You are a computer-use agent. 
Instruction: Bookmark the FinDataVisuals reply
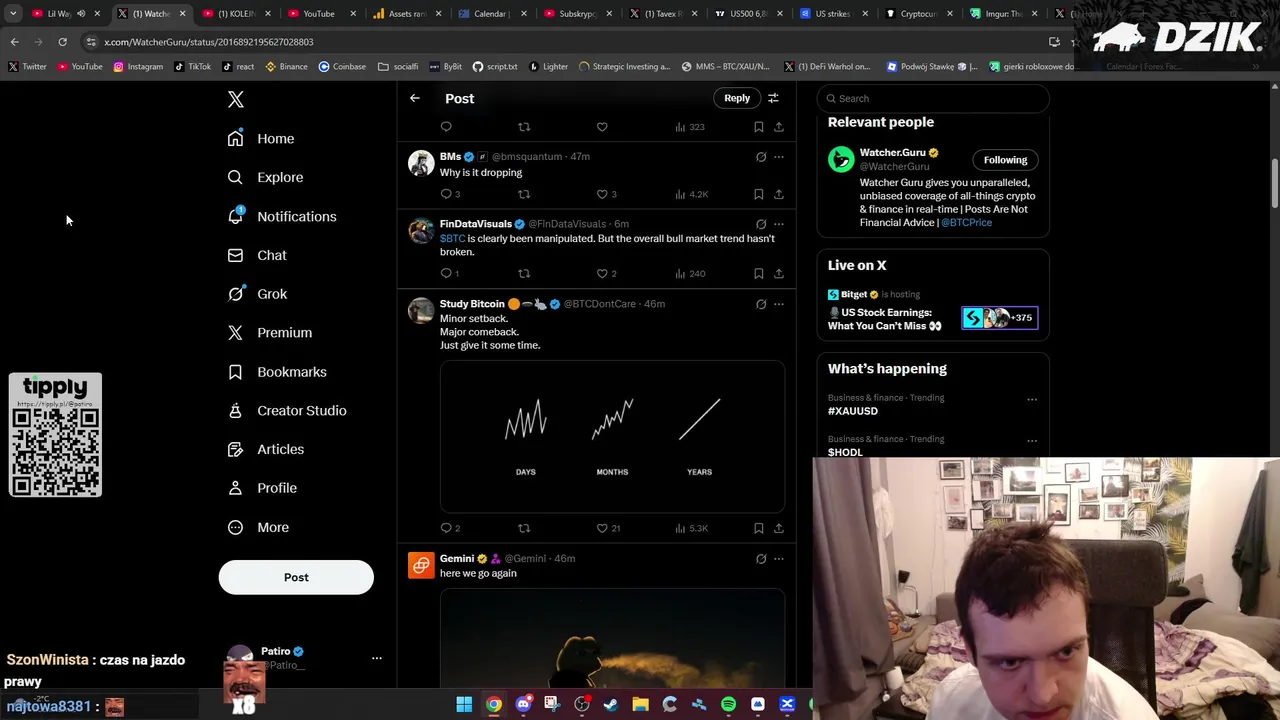759,273
